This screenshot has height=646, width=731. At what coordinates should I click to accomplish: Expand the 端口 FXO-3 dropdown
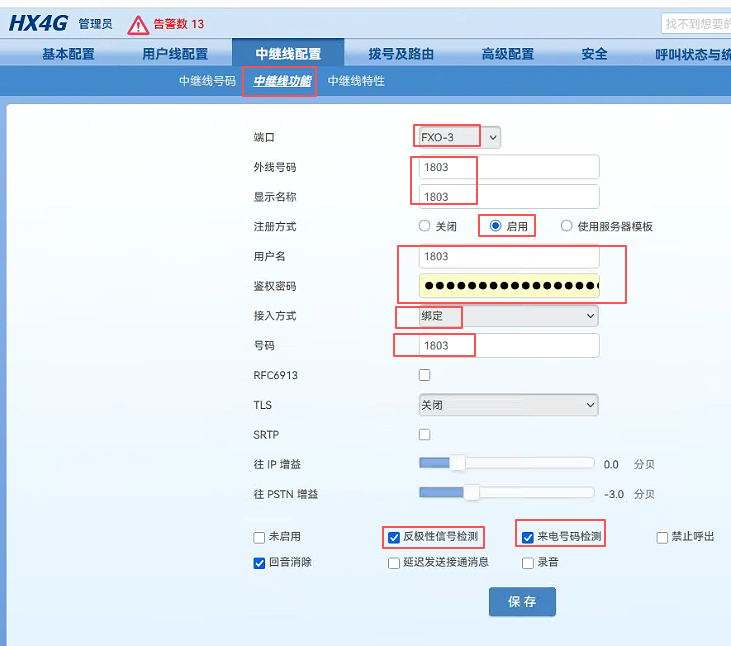[460, 137]
